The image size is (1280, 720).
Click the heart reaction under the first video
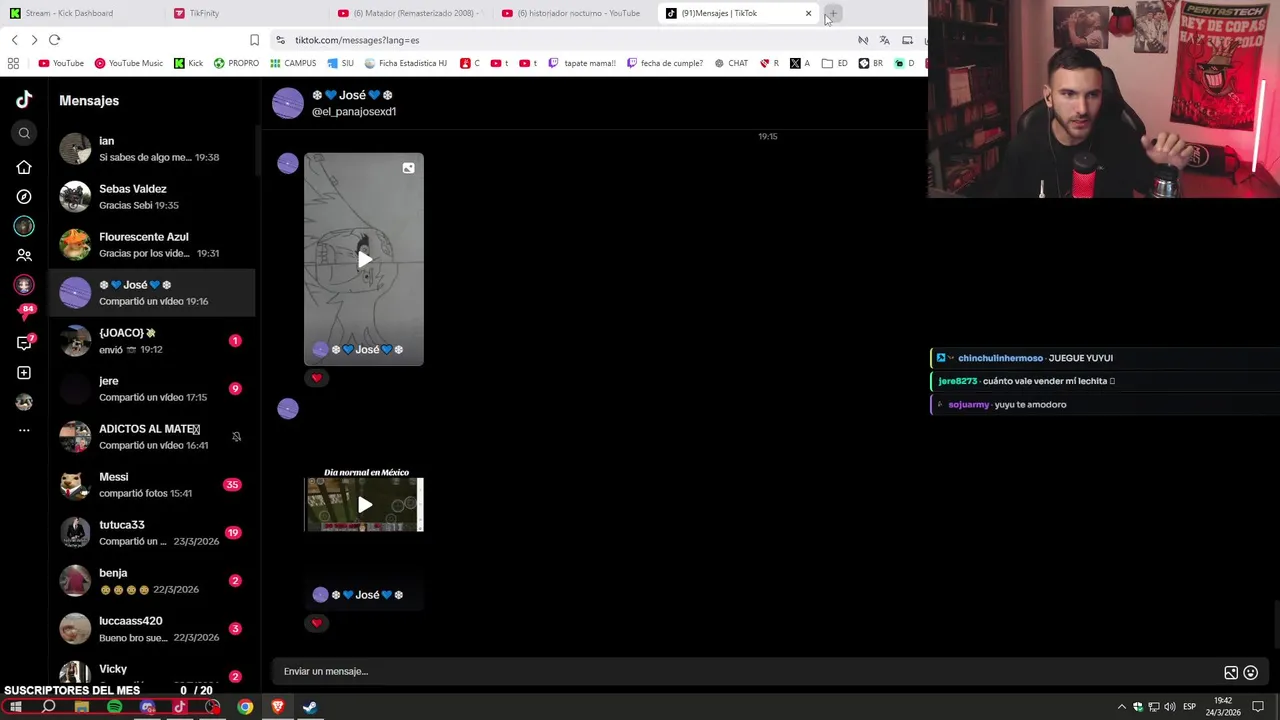317,378
